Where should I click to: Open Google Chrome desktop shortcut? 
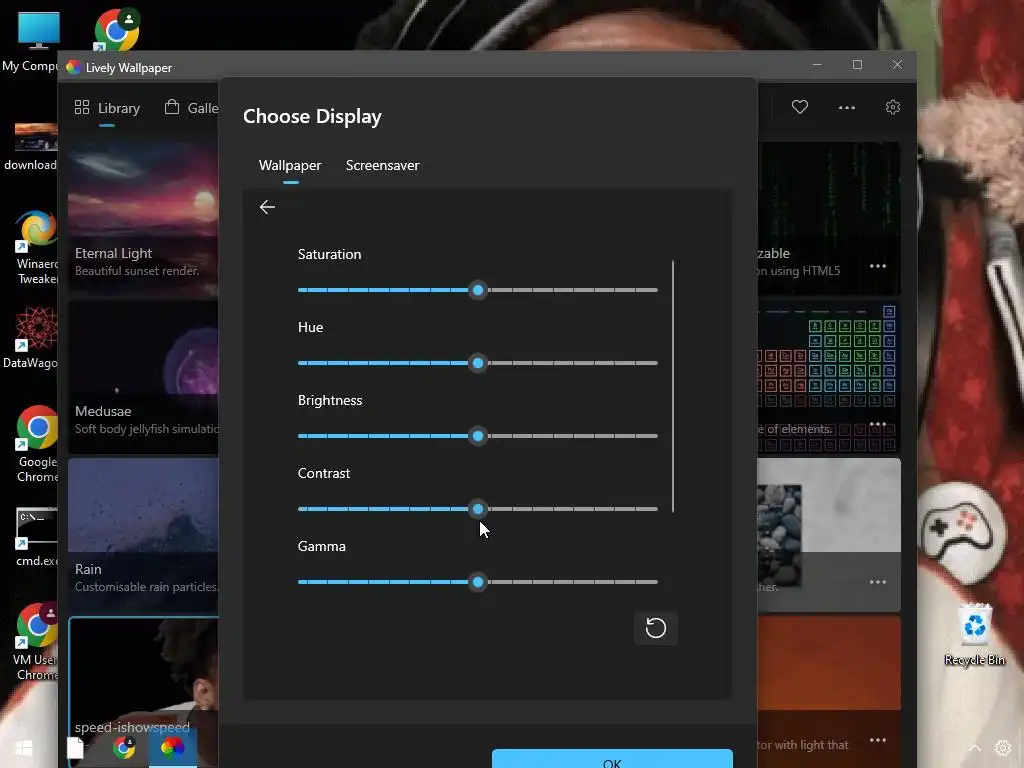coord(36,444)
